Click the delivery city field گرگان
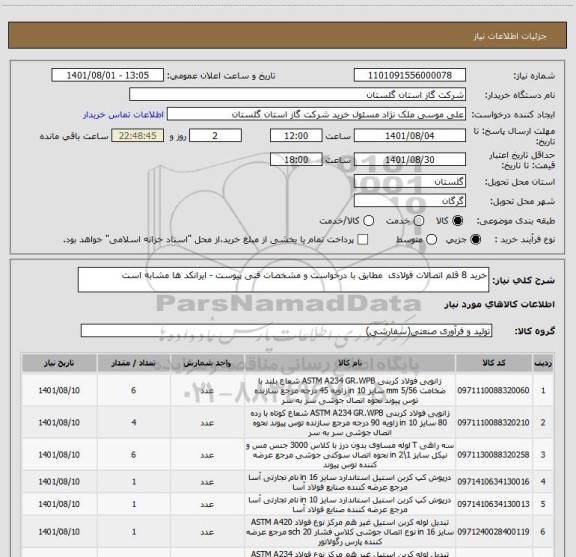This screenshot has height=557, width=576. click(410, 201)
